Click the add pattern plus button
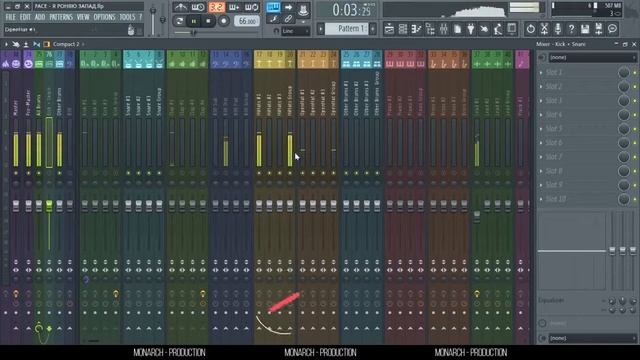The height and width of the screenshot is (360, 640). pos(373,29)
